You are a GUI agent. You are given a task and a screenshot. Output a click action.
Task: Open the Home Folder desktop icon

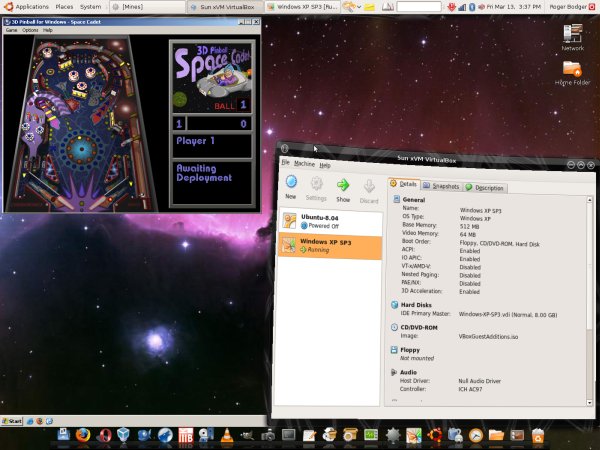coord(572,73)
